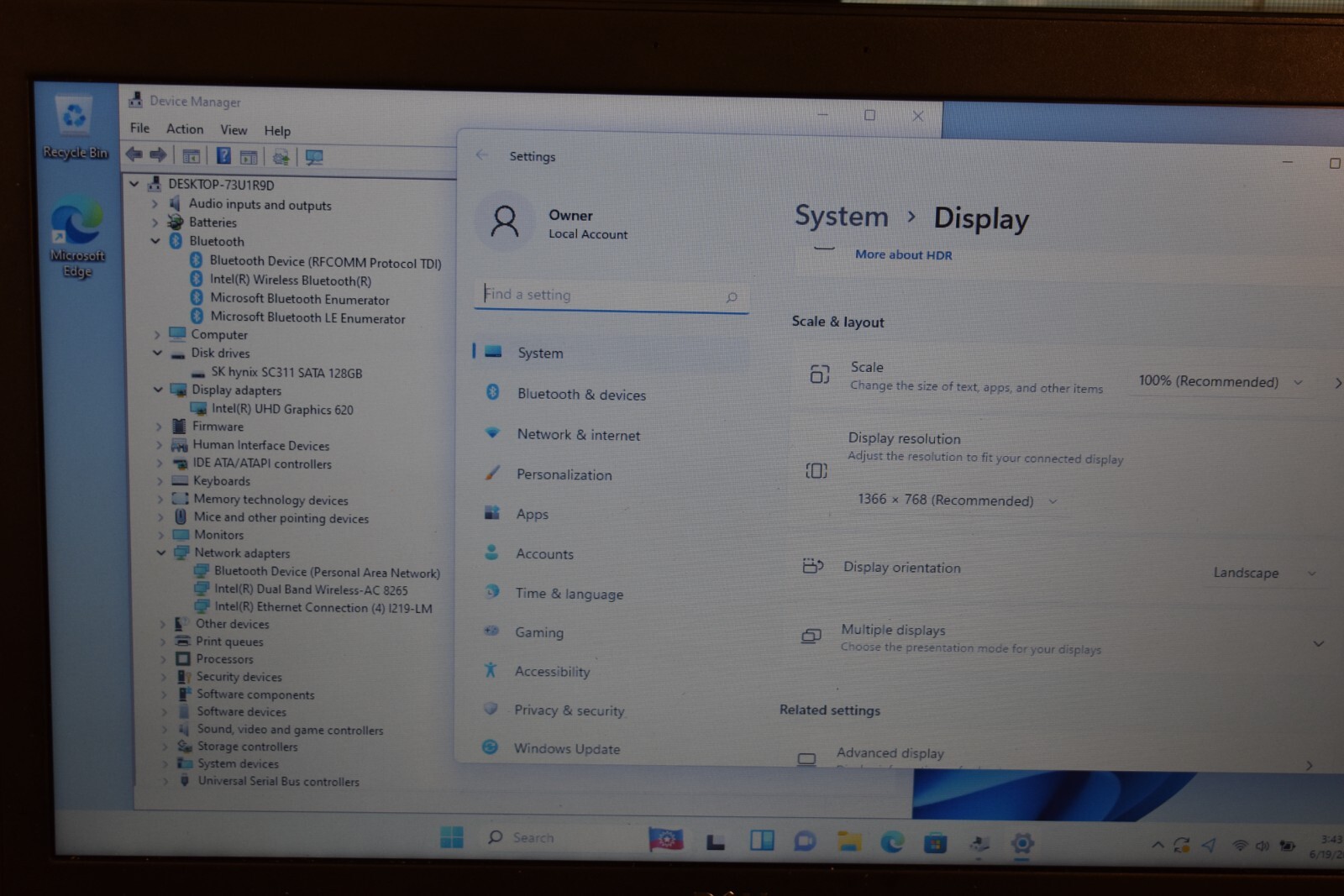The height and width of the screenshot is (896, 1344).
Task: Click the Device Manager taskbar icon
Action: 979,843
